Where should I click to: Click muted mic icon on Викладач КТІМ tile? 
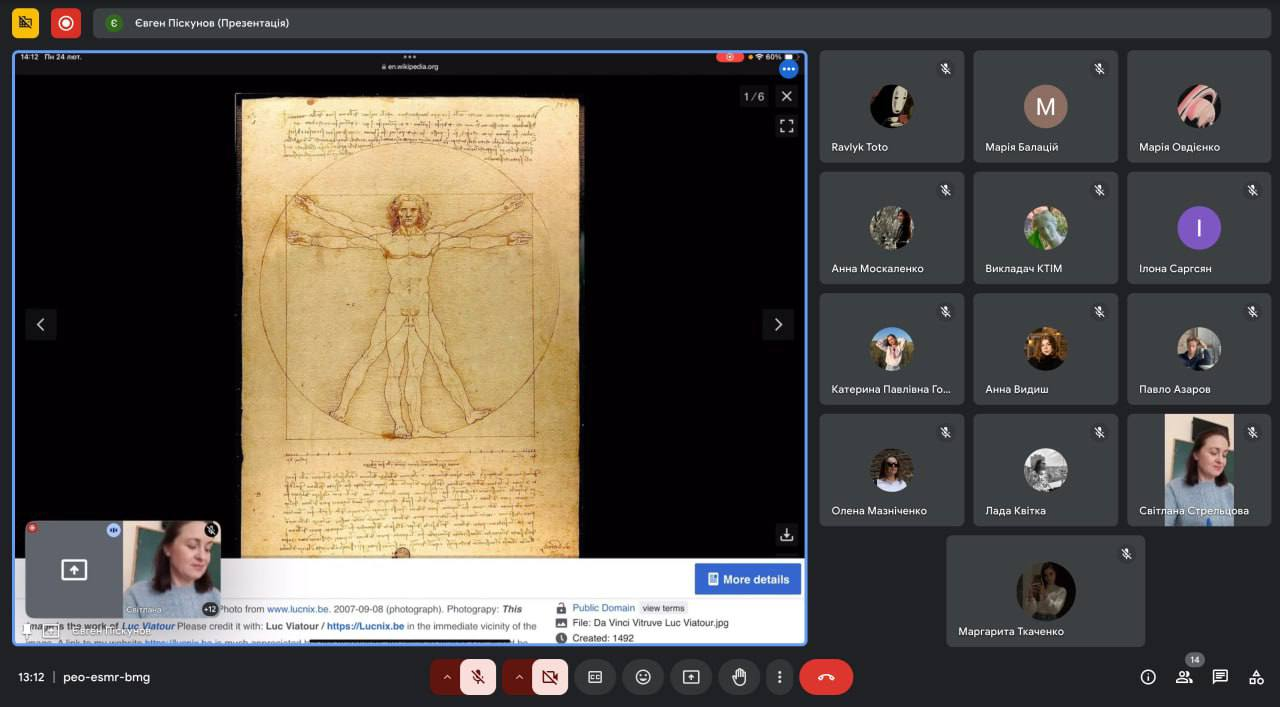(1099, 190)
